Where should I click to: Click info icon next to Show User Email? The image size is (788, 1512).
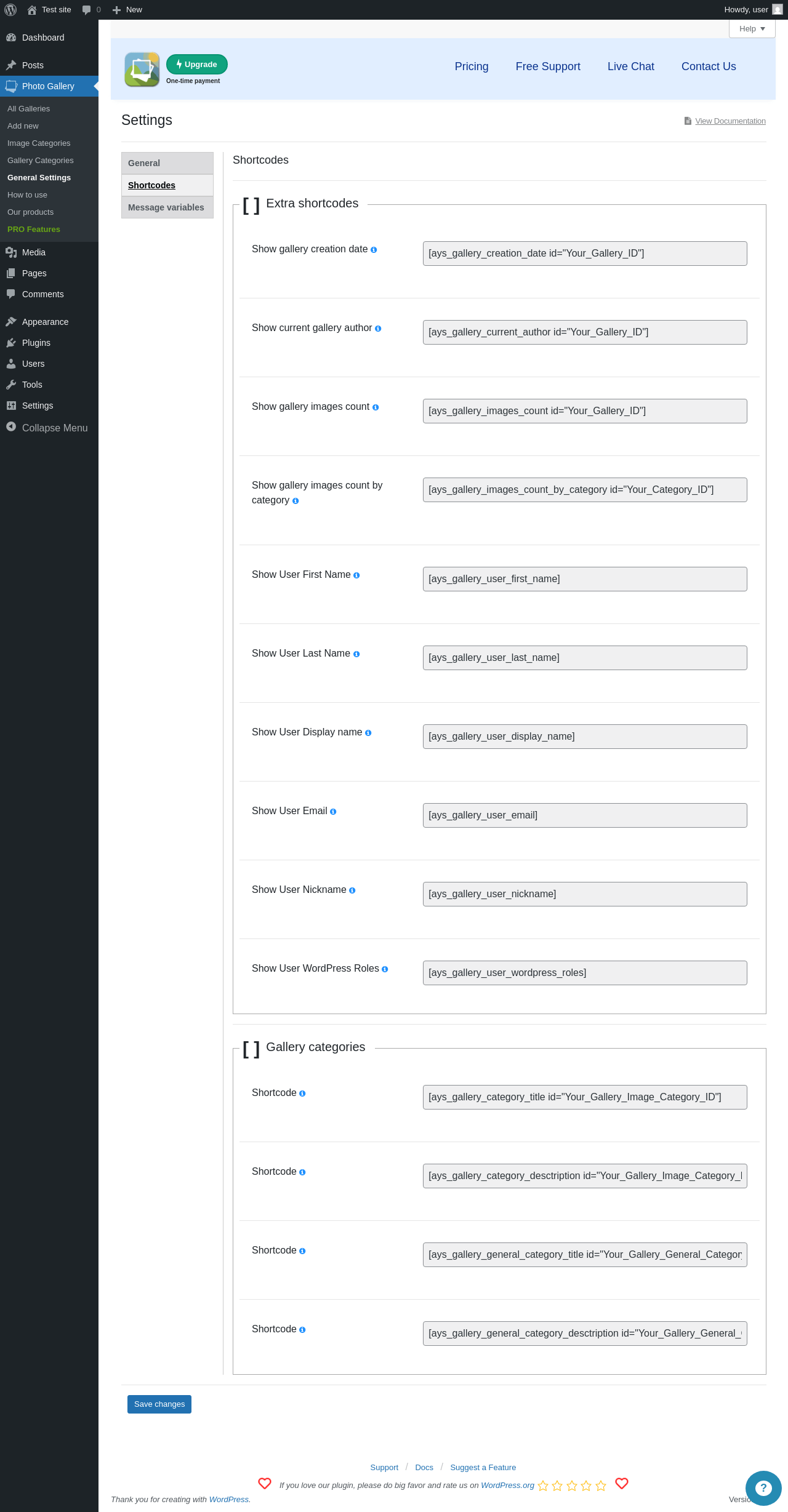click(x=333, y=812)
